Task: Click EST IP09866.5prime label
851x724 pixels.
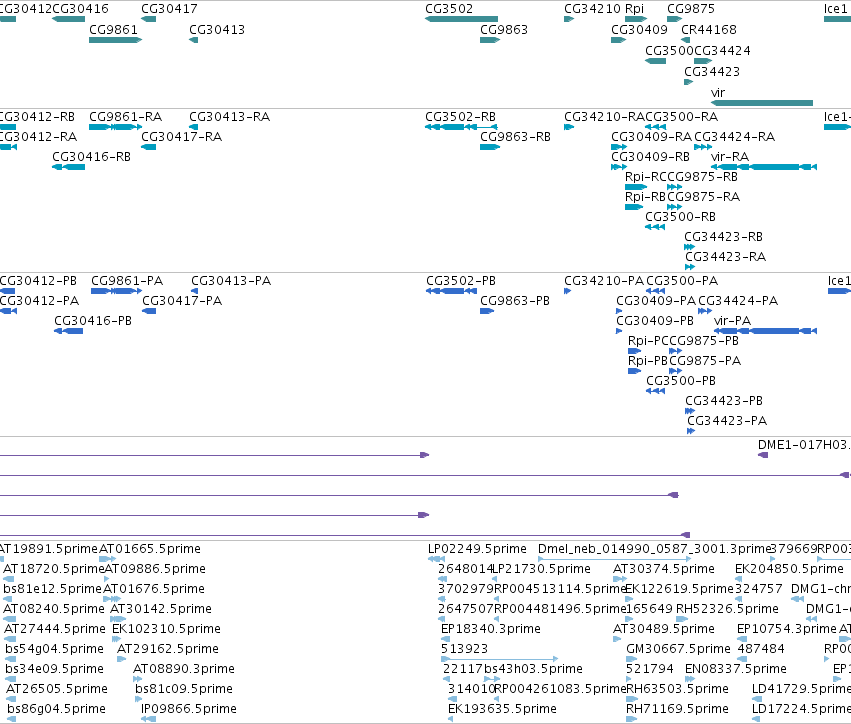Action: (x=189, y=708)
